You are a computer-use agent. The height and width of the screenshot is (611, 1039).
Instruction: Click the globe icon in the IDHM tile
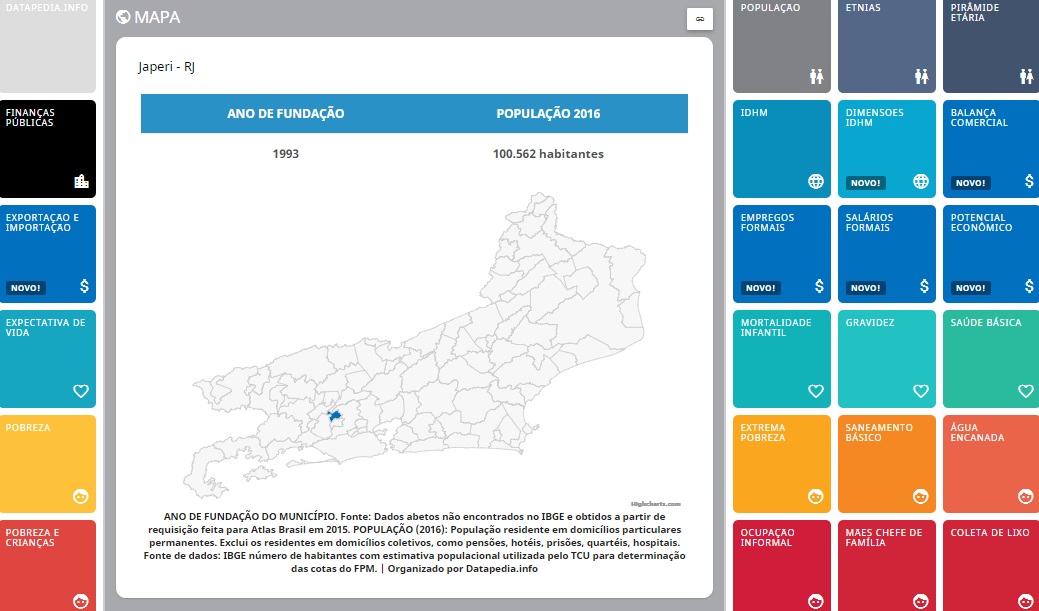click(x=816, y=181)
